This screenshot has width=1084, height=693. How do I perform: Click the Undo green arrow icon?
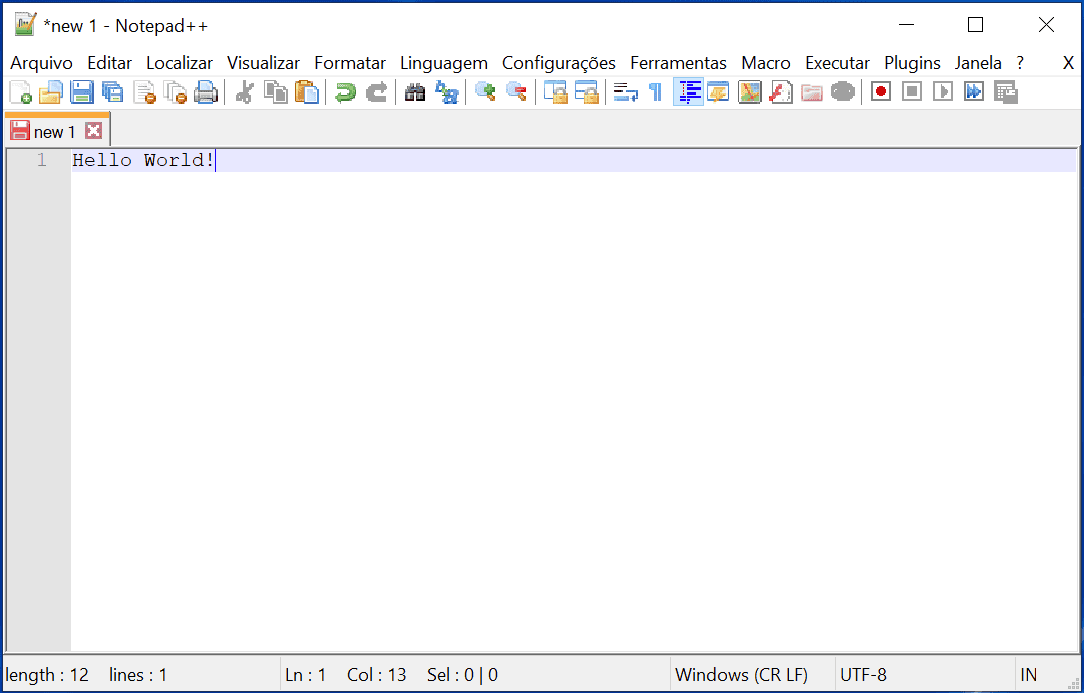345,93
